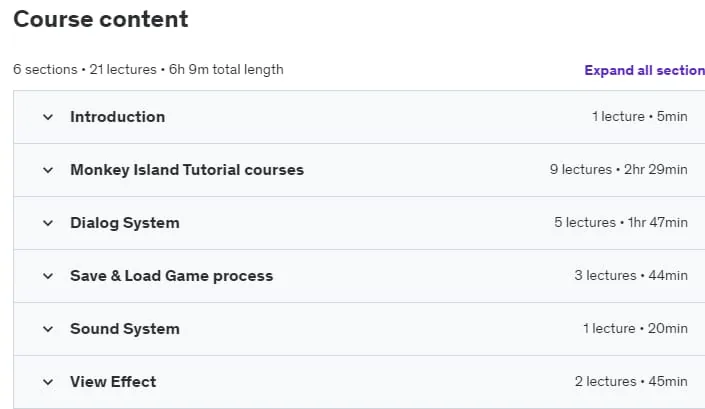Expand the Introduction section chevron

[x=48, y=117]
